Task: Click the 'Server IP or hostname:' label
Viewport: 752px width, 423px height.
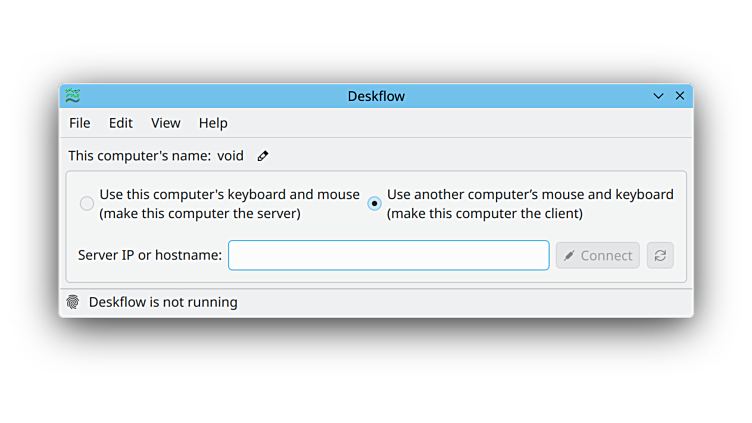Action: pyautogui.click(x=150, y=255)
